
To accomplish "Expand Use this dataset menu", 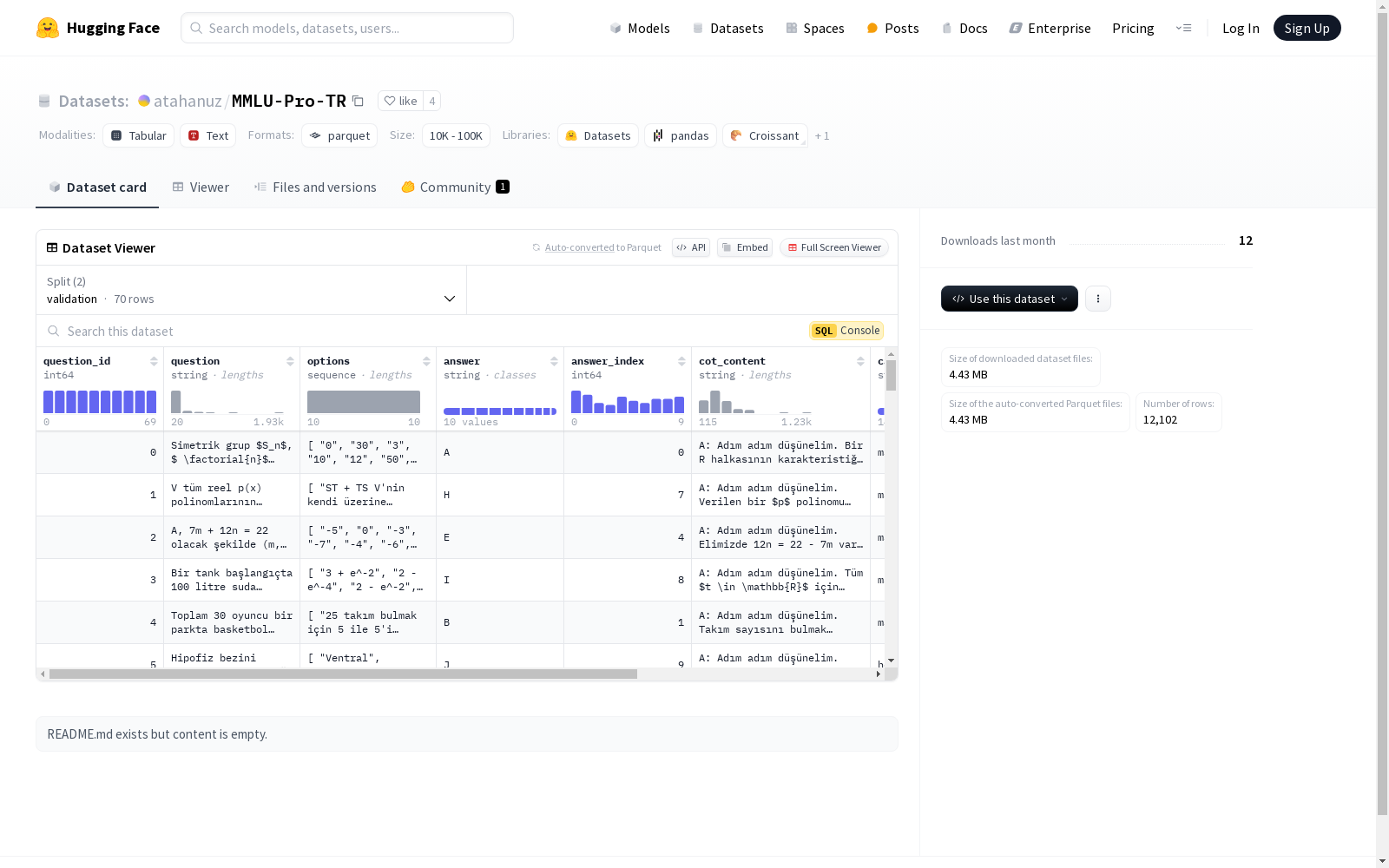I will 1010,299.
